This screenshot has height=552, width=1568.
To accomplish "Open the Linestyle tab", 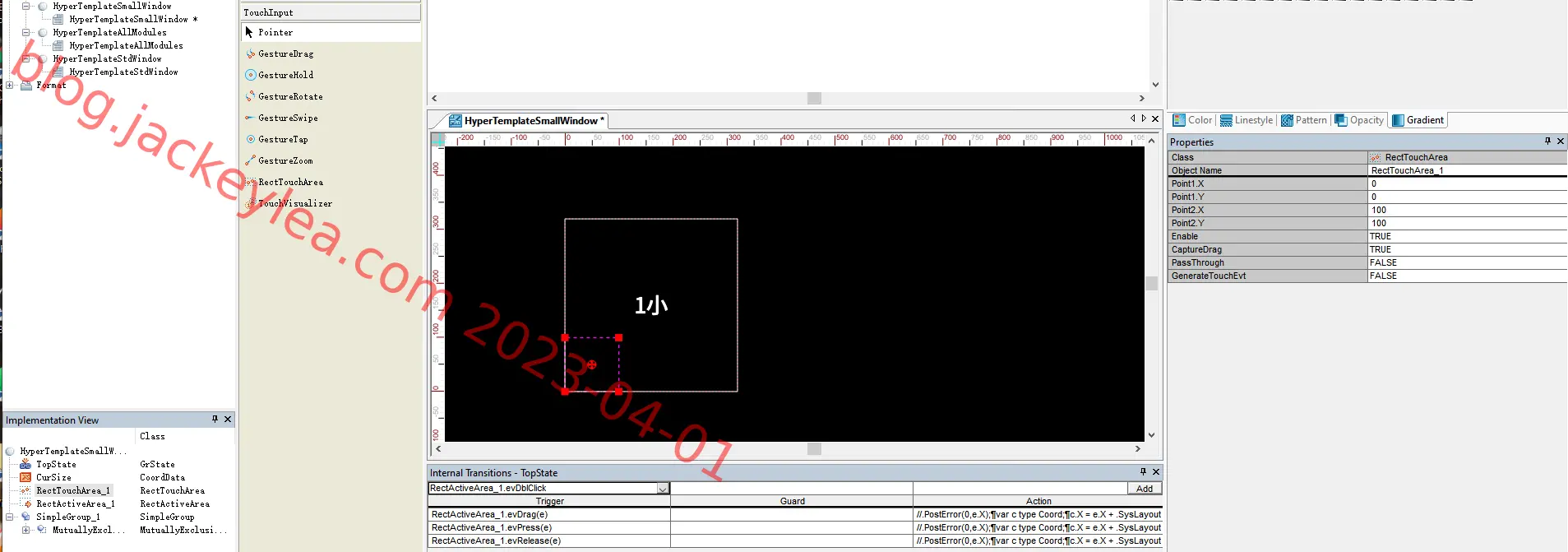I will 1247,120.
